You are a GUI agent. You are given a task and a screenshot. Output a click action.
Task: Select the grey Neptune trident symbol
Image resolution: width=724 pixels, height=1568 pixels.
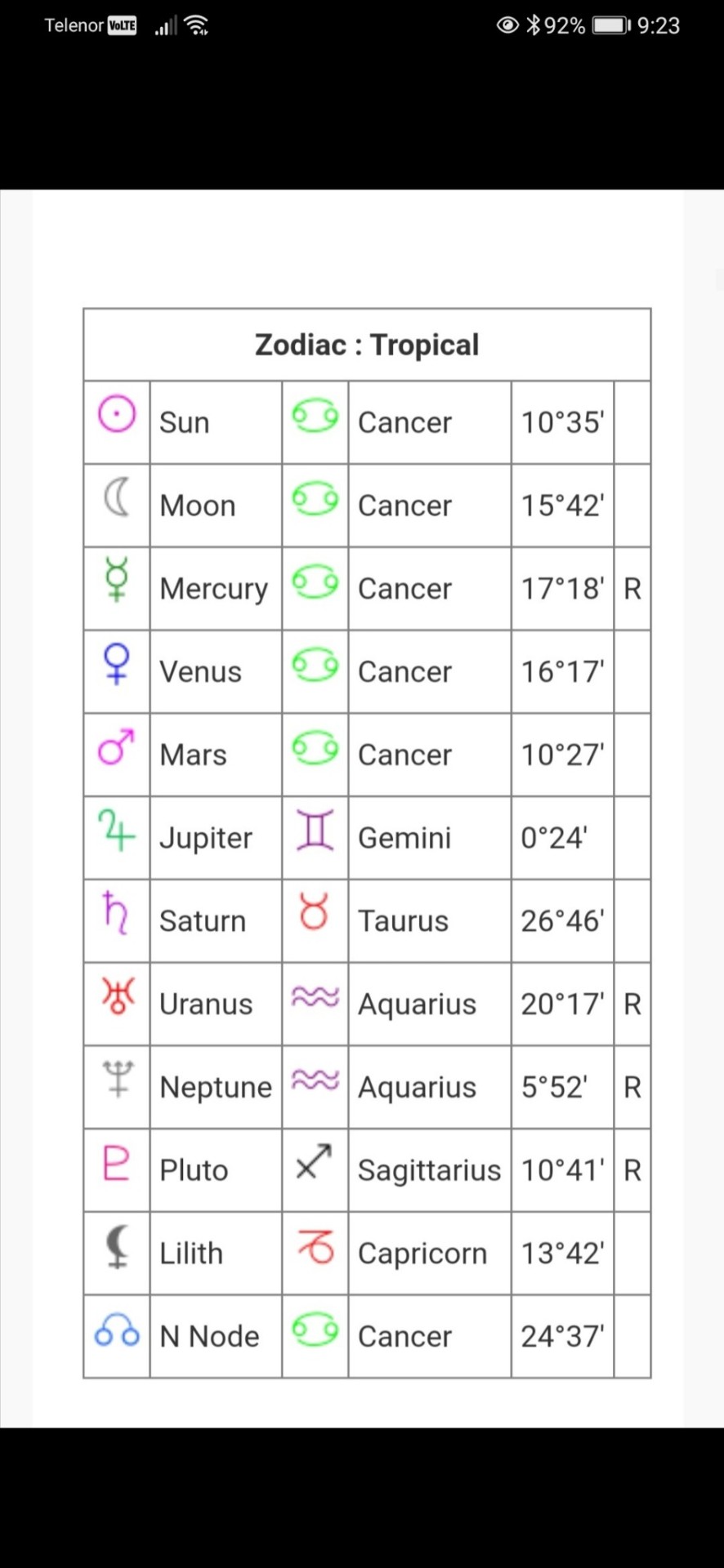click(118, 1079)
